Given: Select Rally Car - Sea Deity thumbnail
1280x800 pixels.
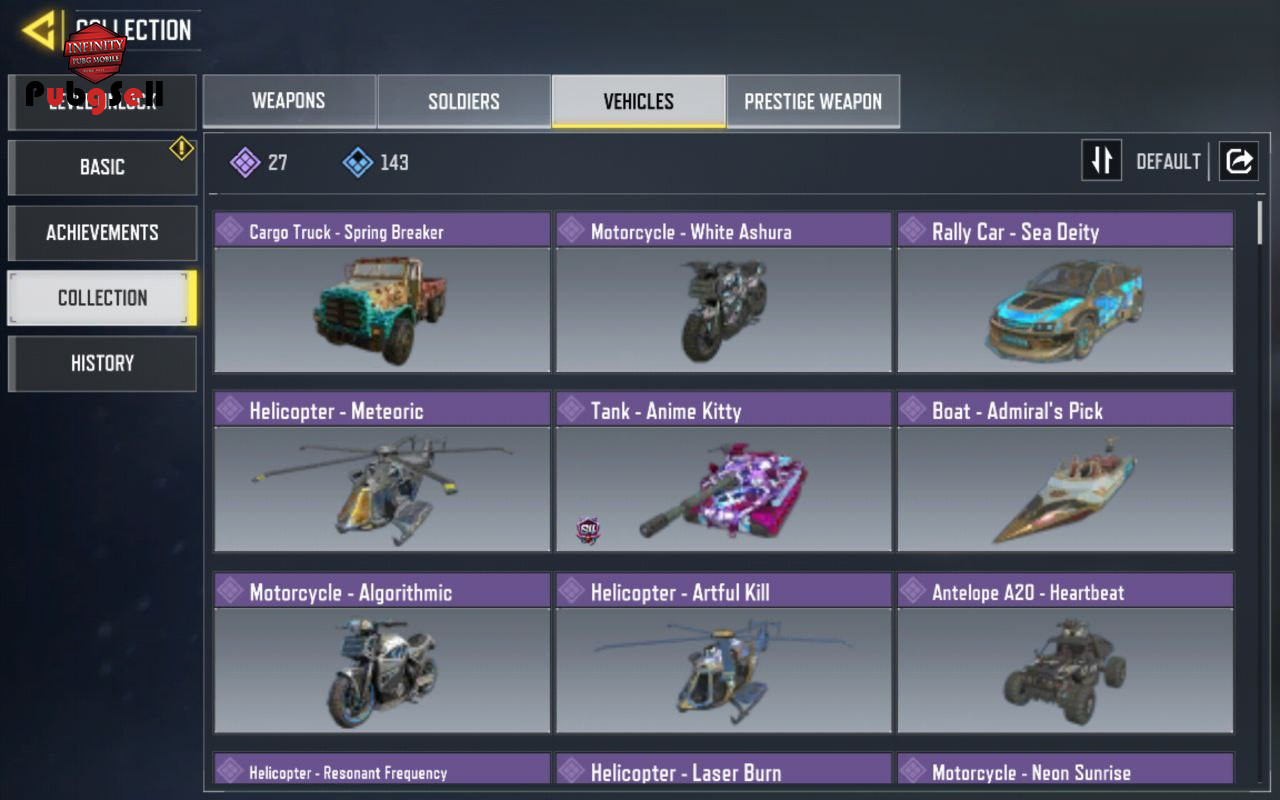Looking at the screenshot, I should pos(1065,310).
